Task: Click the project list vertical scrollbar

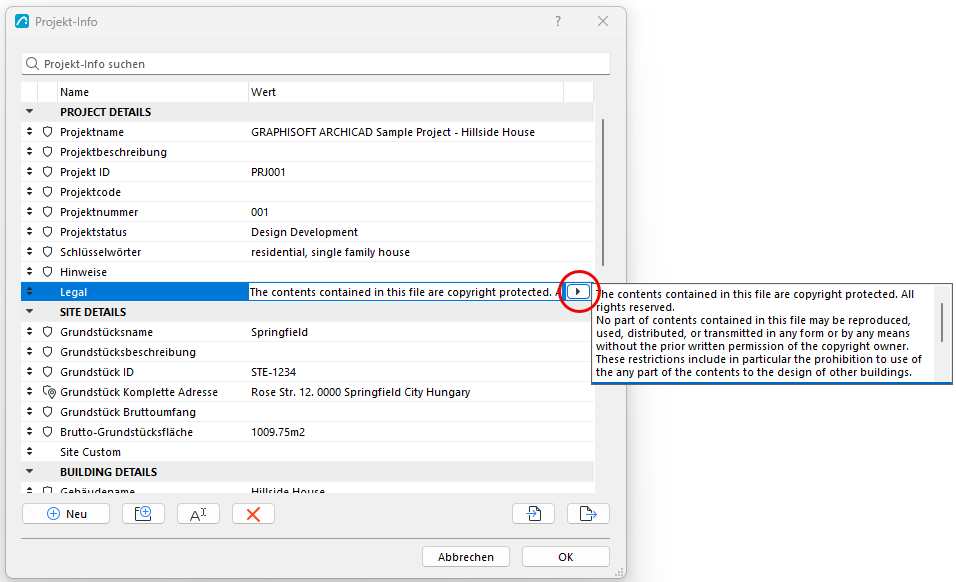Action: click(603, 193)
